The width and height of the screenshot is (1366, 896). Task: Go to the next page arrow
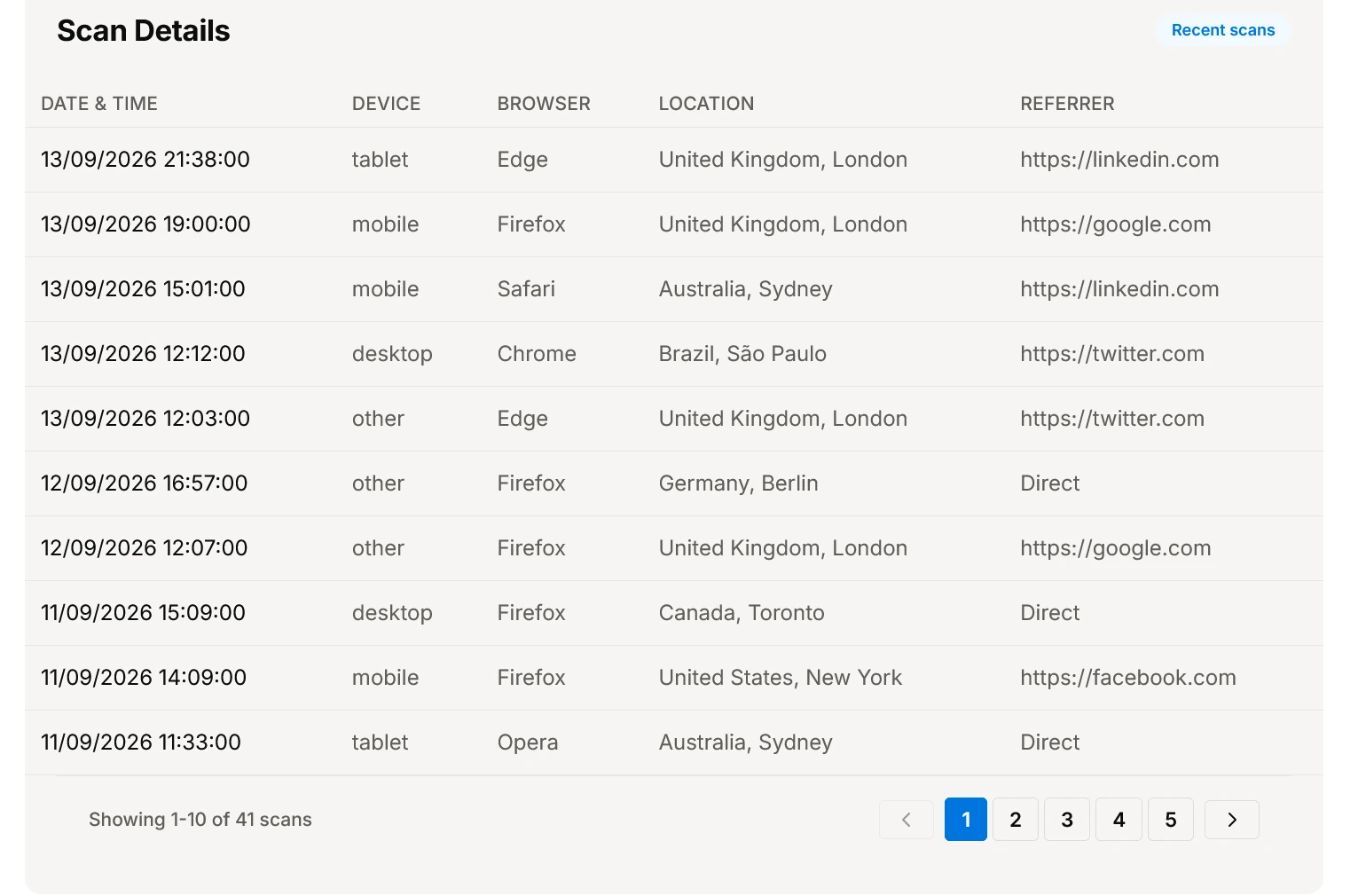pyautogui.click(x=1231, y=820)
